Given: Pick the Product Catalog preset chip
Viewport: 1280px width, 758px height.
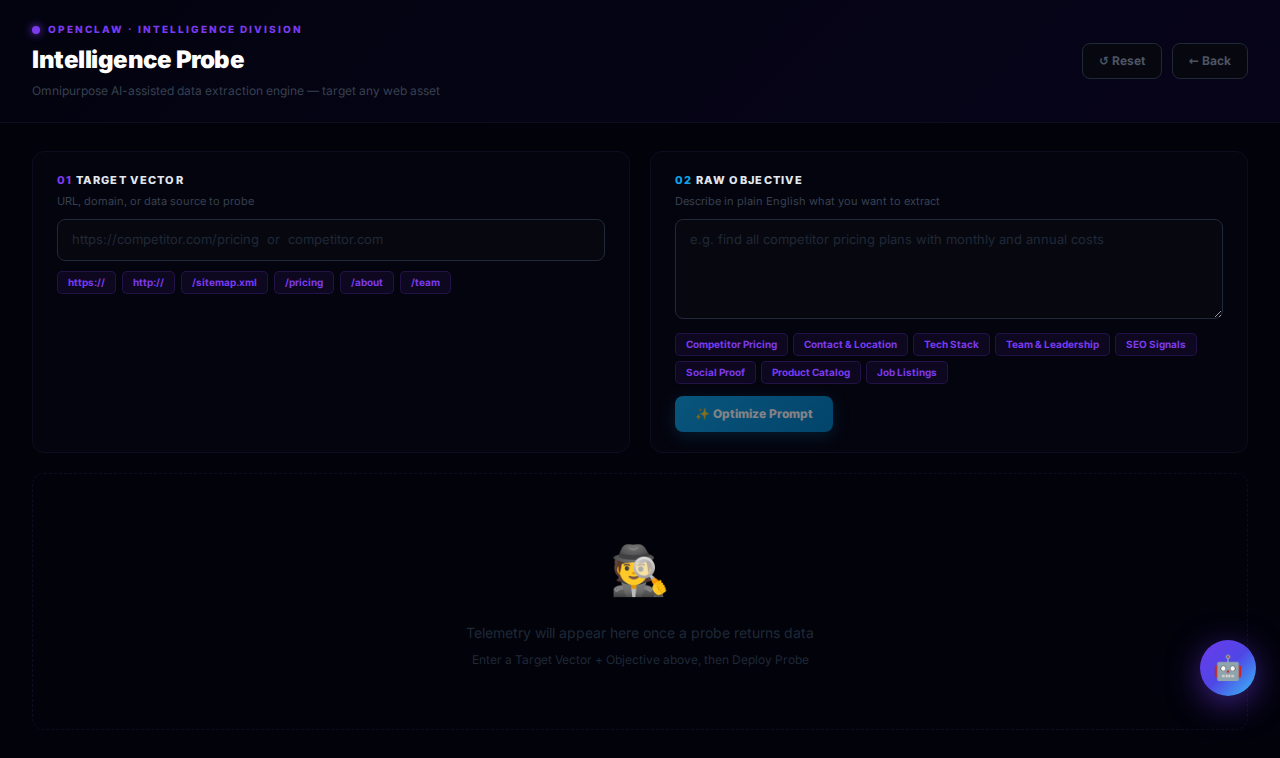Looking at the screenshot, I should [x=810, y=373].
